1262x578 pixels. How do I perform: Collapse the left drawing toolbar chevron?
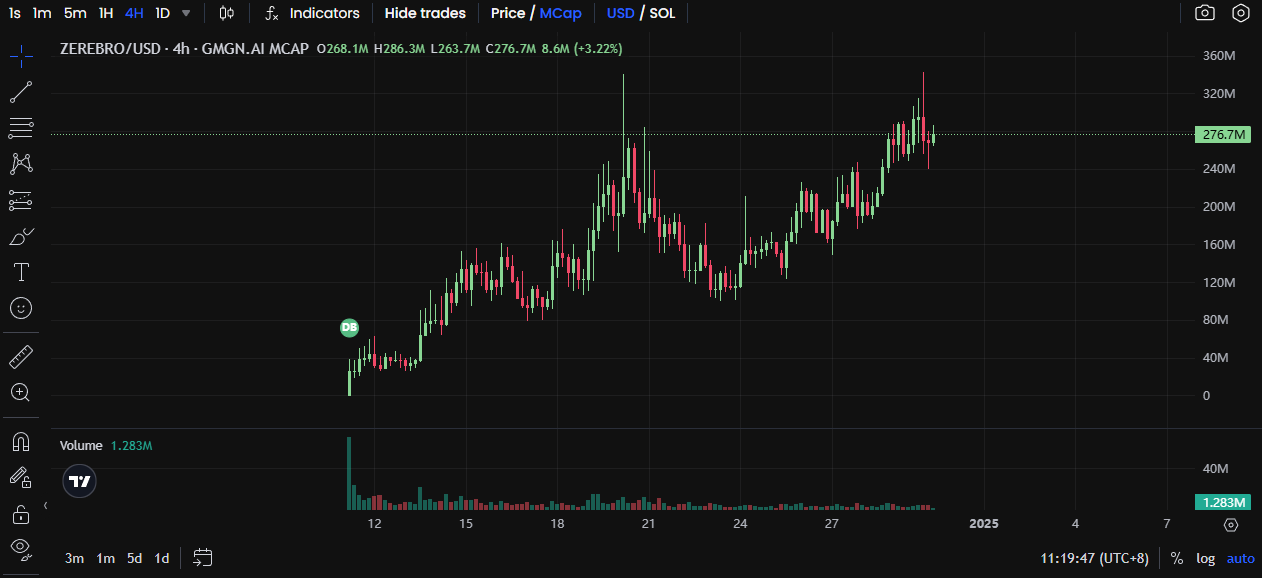coord(45,506)
